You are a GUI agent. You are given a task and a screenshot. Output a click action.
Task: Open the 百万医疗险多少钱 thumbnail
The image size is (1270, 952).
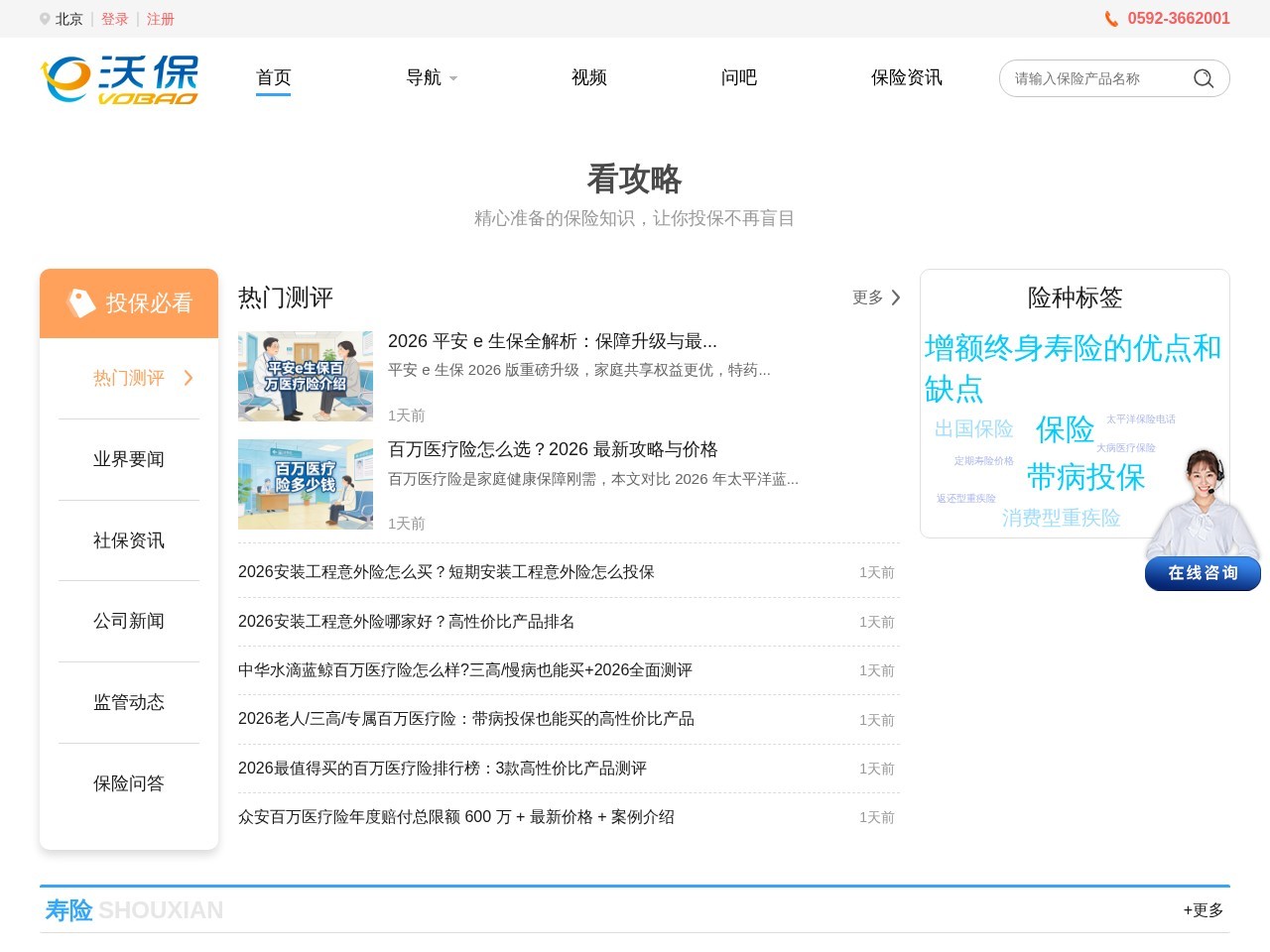(x=306, y=484)
